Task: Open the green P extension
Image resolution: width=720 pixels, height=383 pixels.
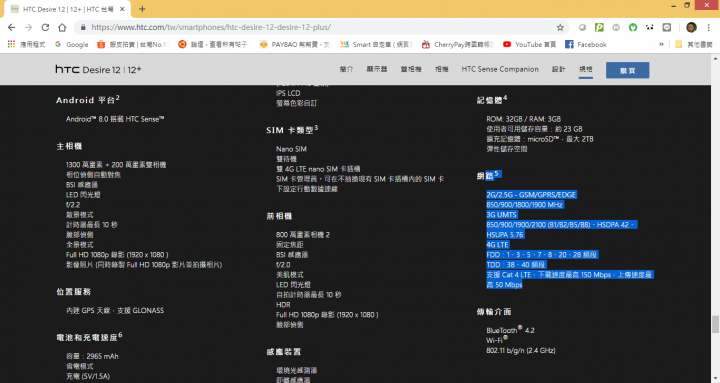Action: click(599, 28)
